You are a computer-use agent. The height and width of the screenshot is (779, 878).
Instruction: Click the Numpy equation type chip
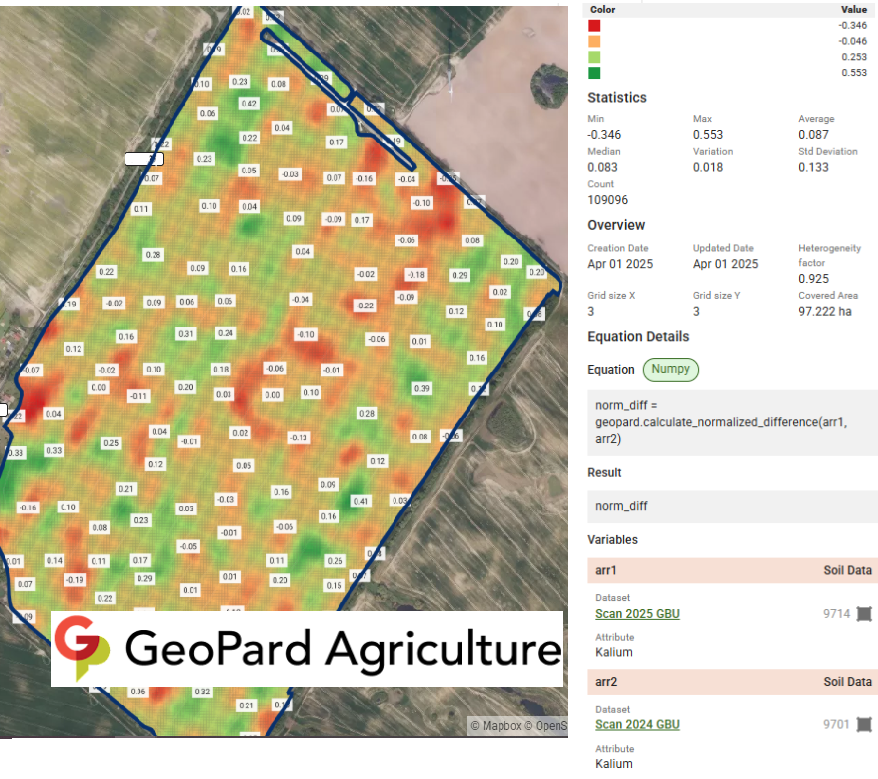[x=670, y=369]
